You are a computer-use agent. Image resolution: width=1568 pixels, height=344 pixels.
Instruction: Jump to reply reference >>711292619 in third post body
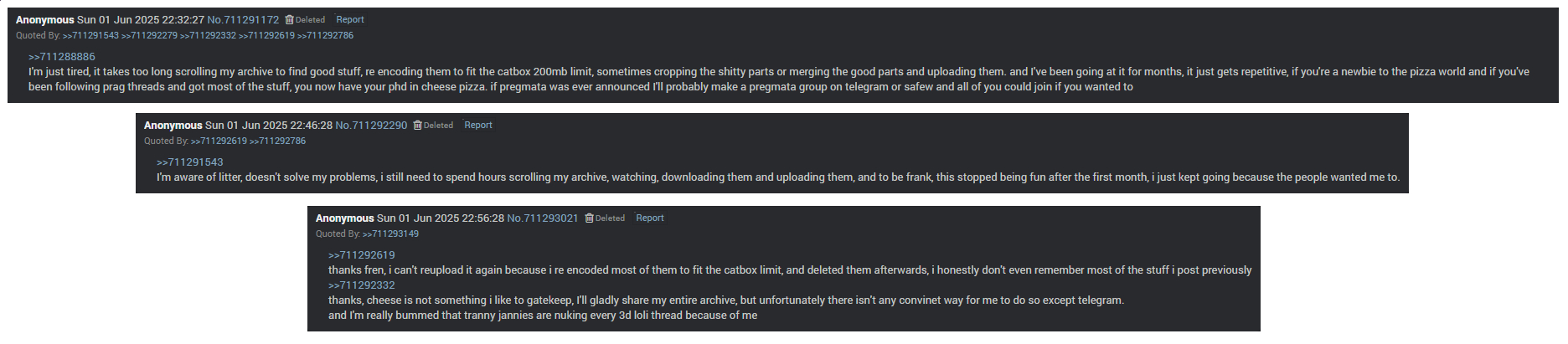coord(362,255)
